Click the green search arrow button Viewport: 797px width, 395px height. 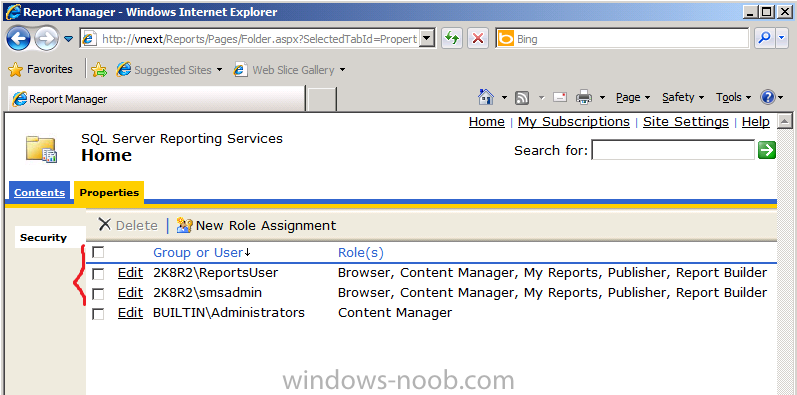pos(767,150)
